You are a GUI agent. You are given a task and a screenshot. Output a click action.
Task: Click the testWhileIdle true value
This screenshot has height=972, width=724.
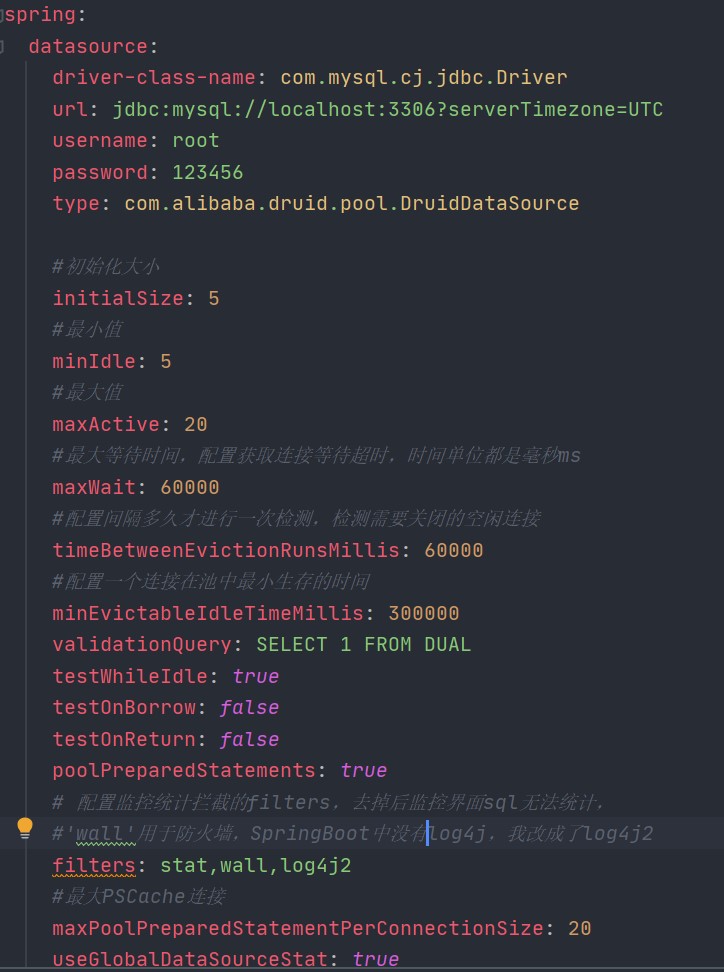point(256,676)
